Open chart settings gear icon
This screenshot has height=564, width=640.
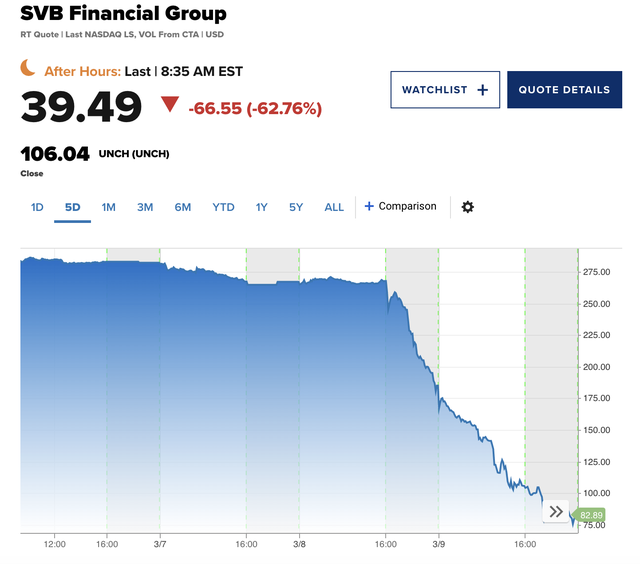[x=467, y=207]
